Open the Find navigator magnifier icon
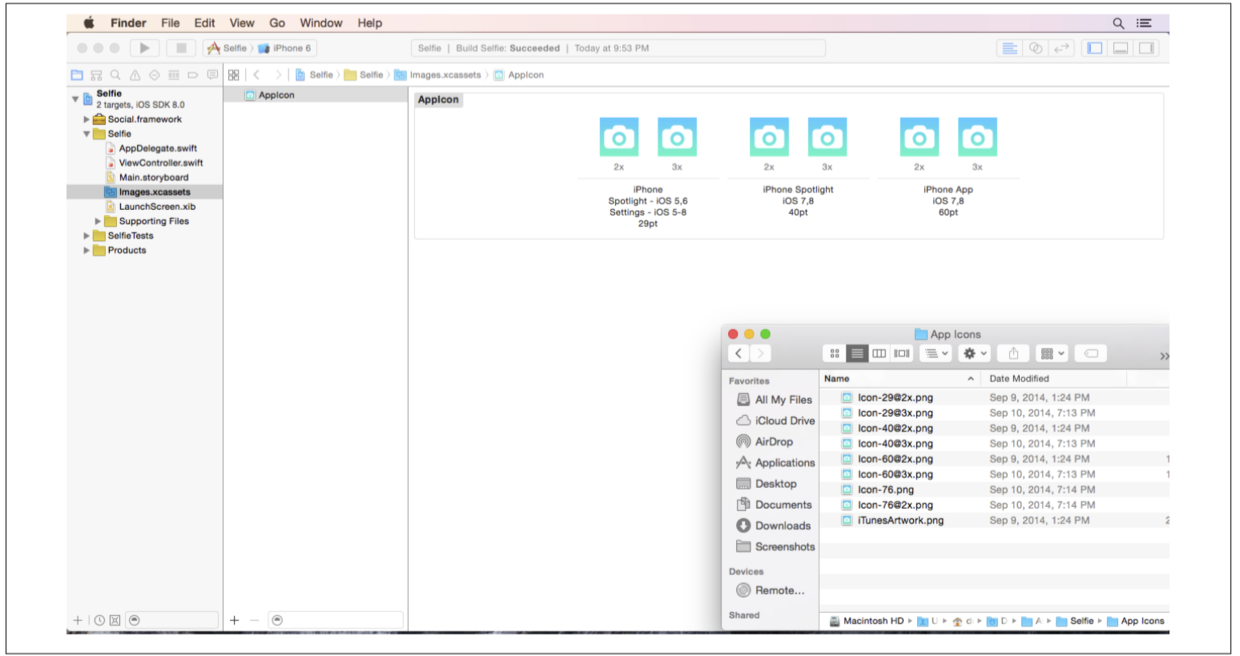The height and width of the screenshot is (656, 1240). coord(115,75)
